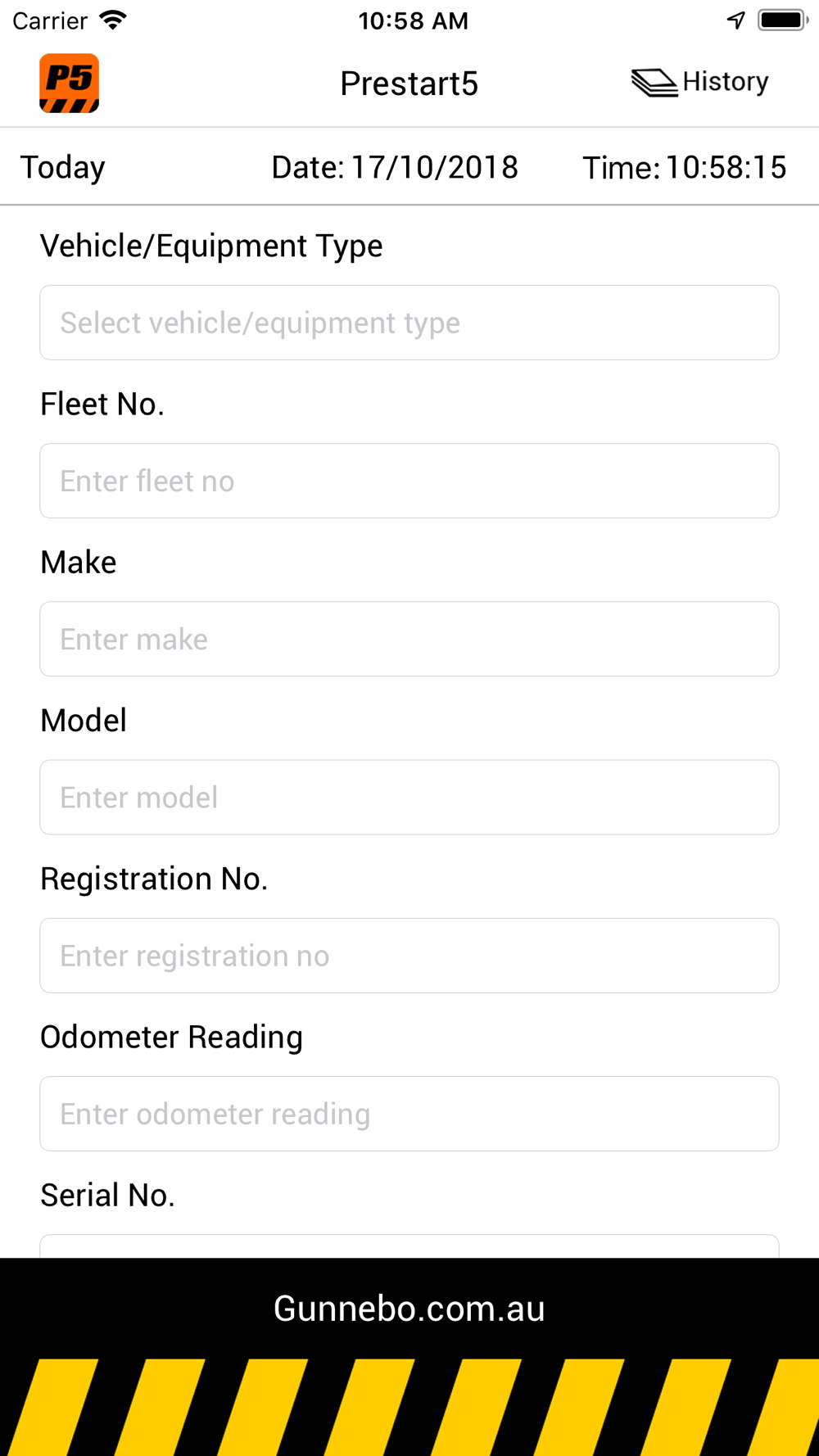
Task: Tap the Today label
Action: click(63, 168)
